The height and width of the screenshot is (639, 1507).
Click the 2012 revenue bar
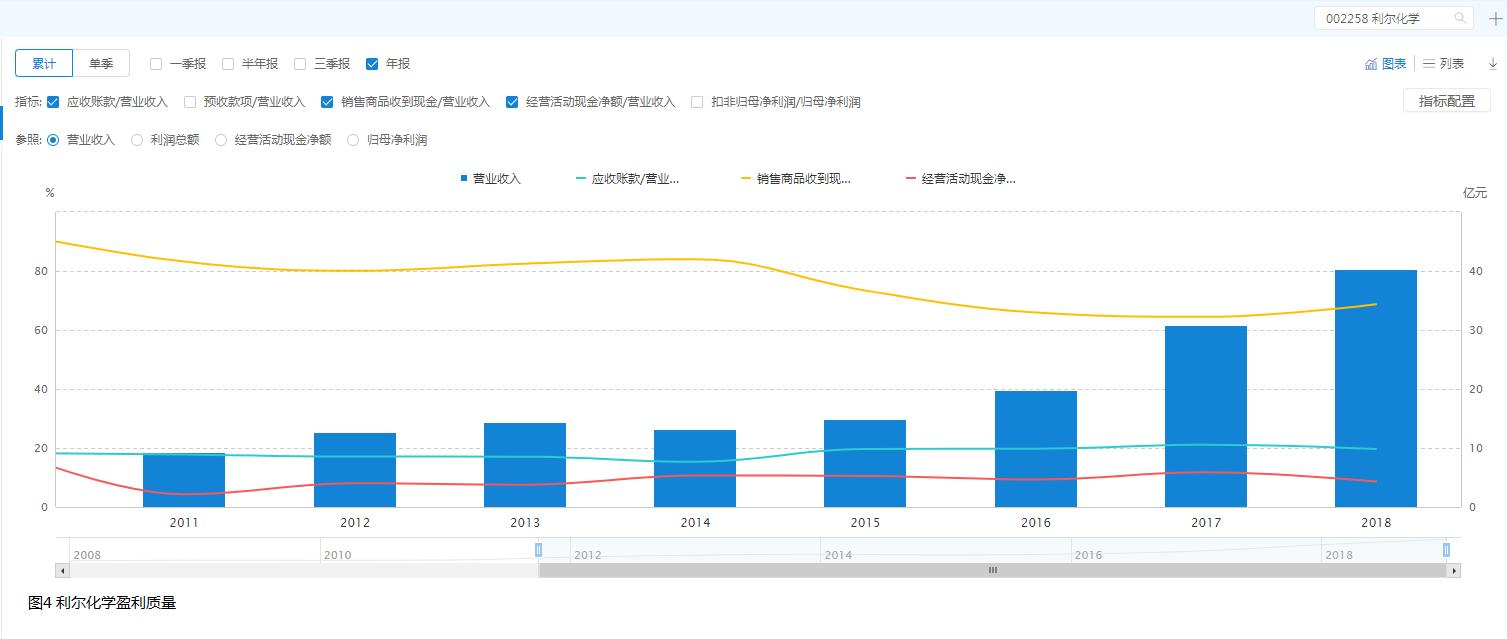pyautogui.click(x=355, y=470)
